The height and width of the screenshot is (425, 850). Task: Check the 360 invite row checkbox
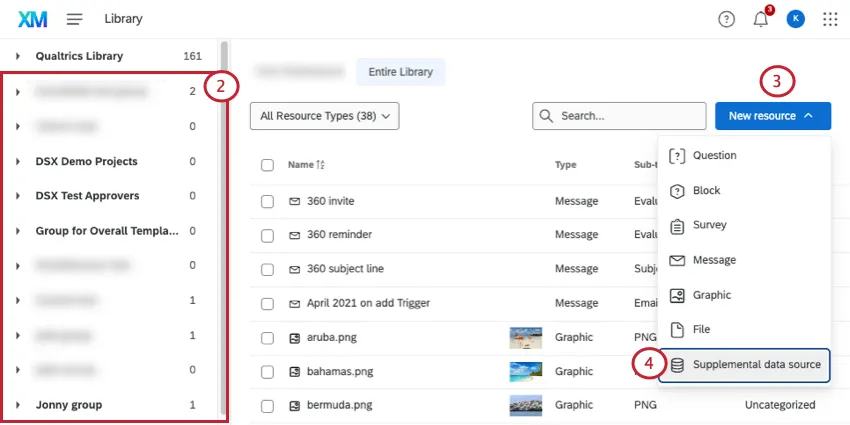[x=267, y=201]
